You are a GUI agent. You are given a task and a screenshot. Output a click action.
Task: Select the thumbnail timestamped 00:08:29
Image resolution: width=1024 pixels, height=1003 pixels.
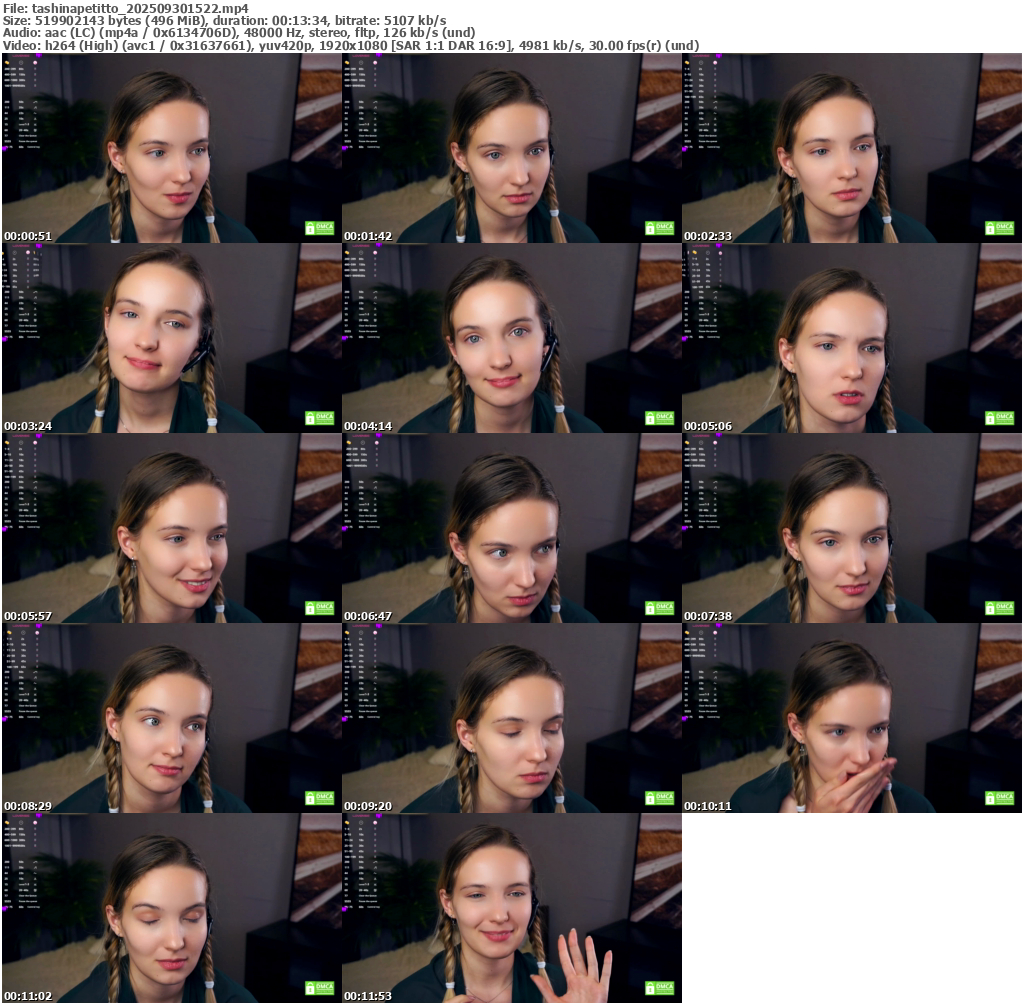click(x=171, y=718)
